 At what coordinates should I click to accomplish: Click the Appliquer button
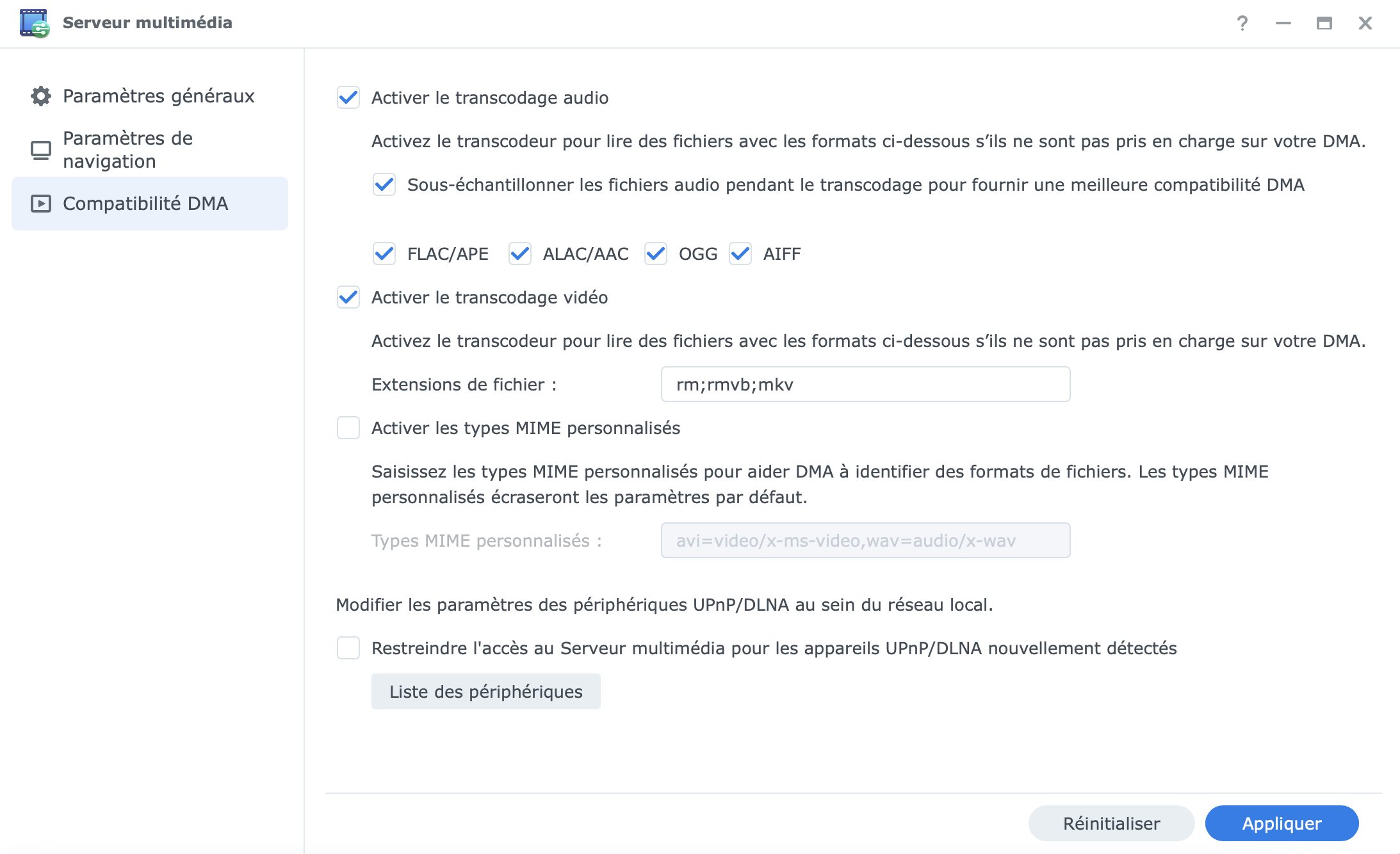coord(1282,823)
